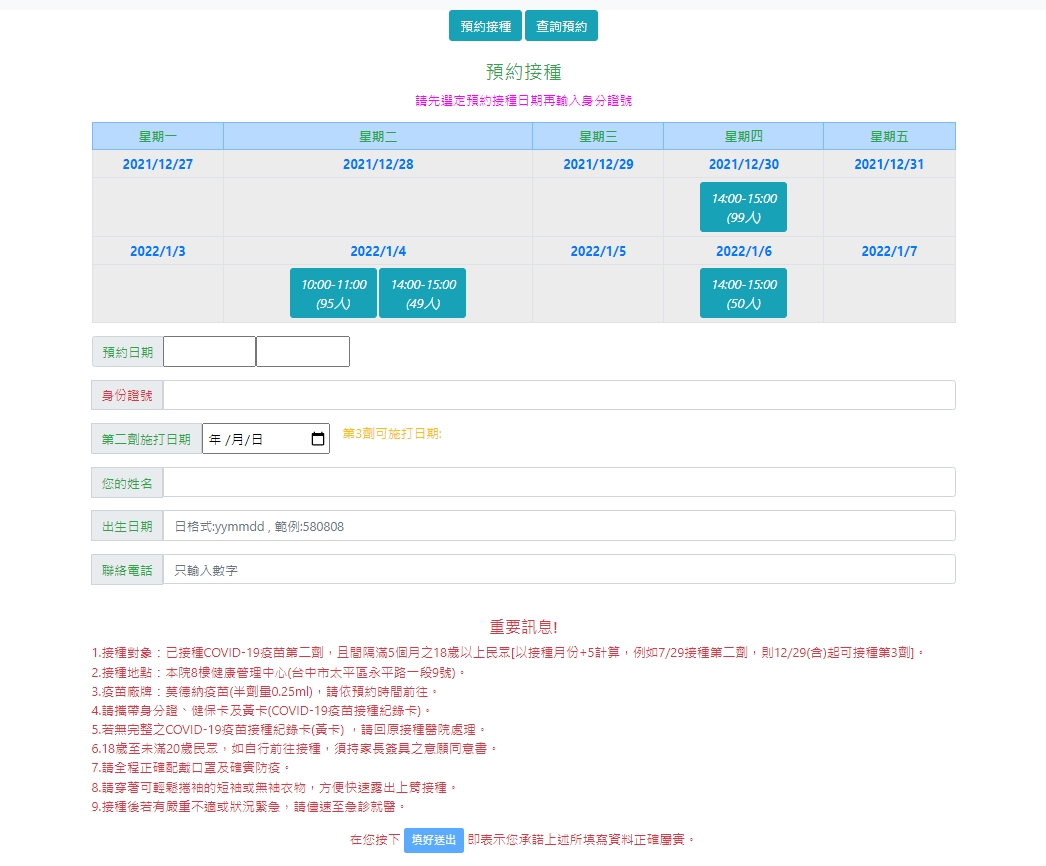This screenshot has height=866, width=1046.
Task: Focus the 第二劑施打日期 date field
Action: [266, 439]
